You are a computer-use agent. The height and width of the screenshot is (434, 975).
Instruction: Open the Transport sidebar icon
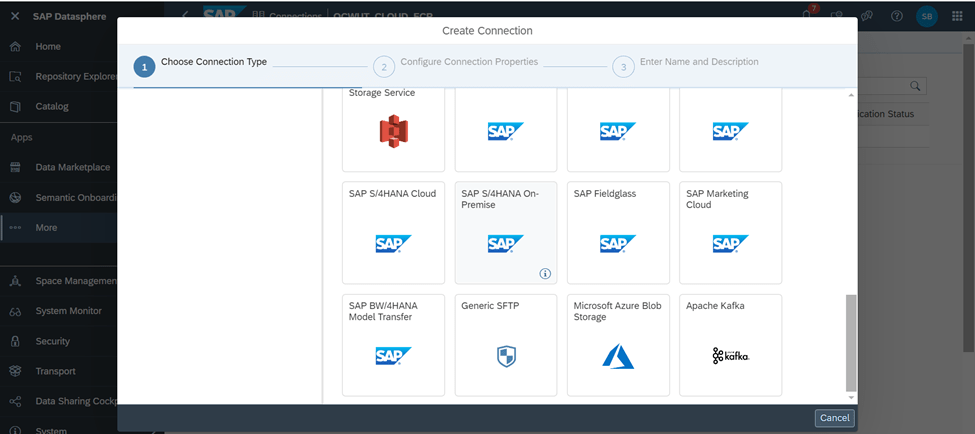16,371
